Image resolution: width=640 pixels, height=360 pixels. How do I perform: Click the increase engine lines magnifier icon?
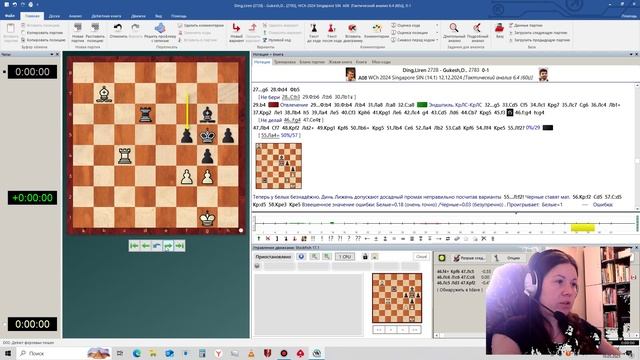tap(327, 257)
